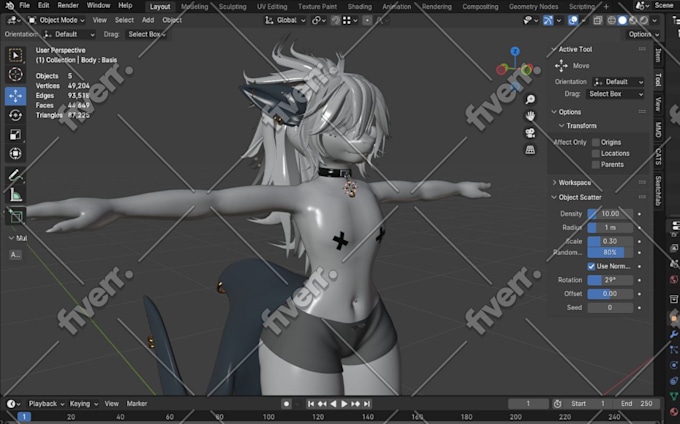Toggle X-ray view
This screenshot has width=680, height=424.
pyautogui.click(x=598, y=20)
